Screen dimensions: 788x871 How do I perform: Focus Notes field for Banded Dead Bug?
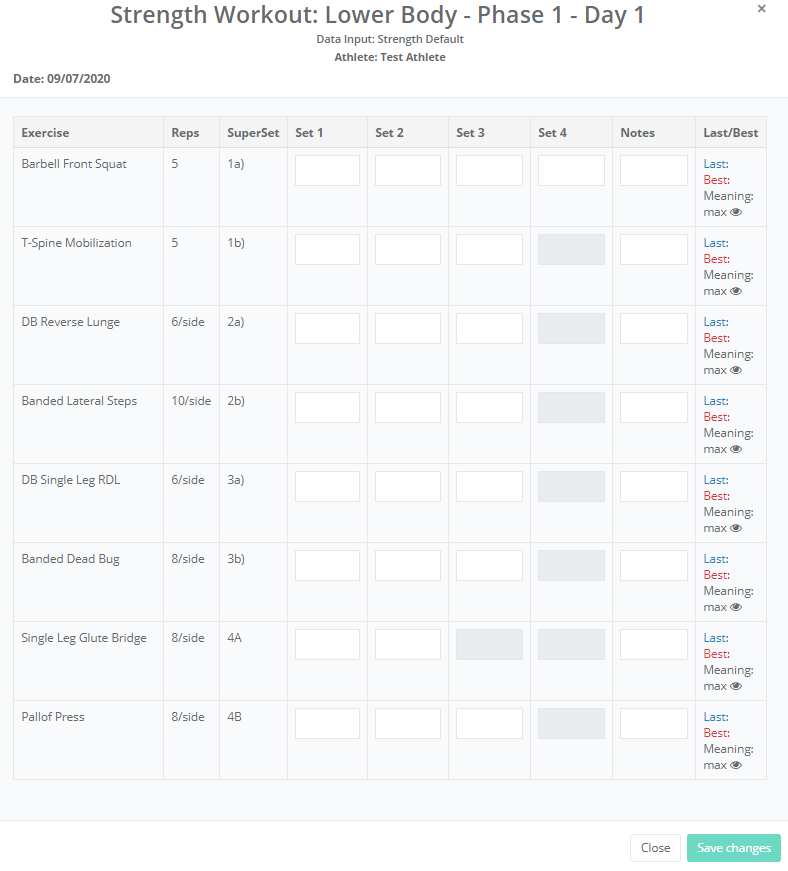click(x=654, y=565)
